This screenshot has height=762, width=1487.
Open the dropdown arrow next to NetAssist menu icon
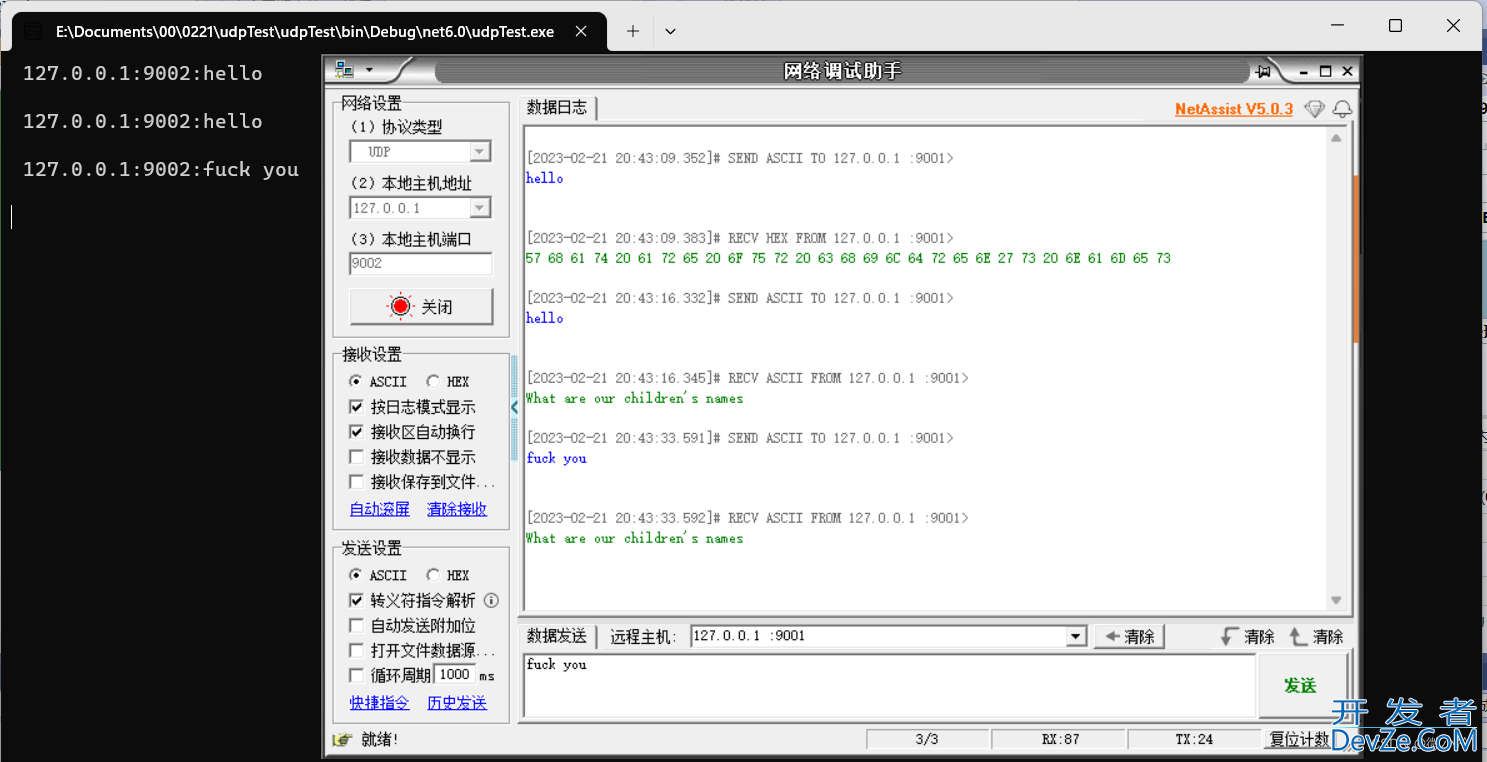point(369,71)
